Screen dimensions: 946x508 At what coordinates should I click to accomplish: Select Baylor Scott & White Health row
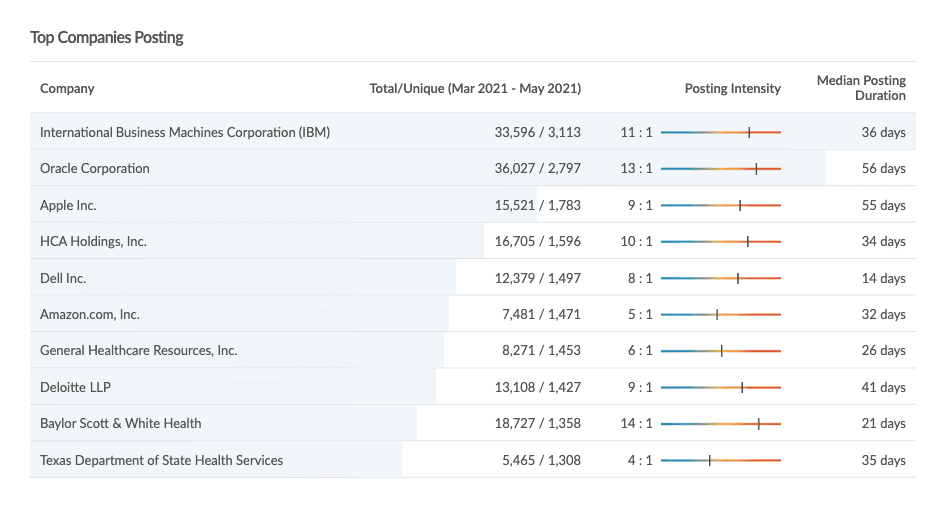tap(121, 423)
